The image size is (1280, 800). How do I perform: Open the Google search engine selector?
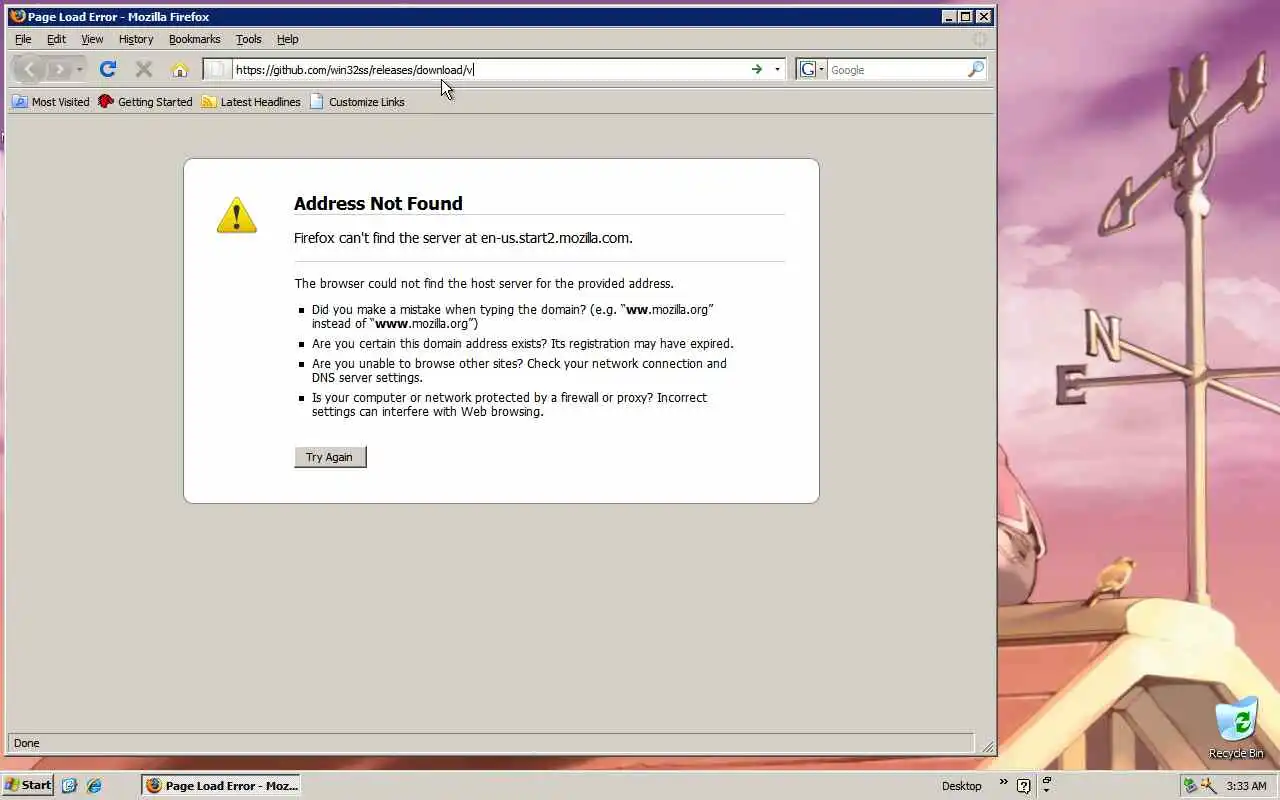pos(812,69)
